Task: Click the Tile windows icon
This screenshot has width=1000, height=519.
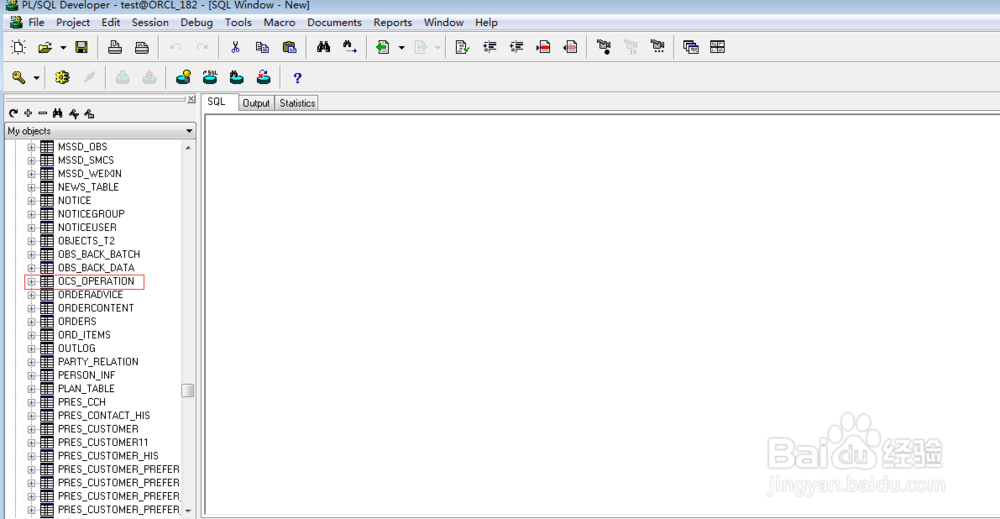Action: click(x=717, y=47)
